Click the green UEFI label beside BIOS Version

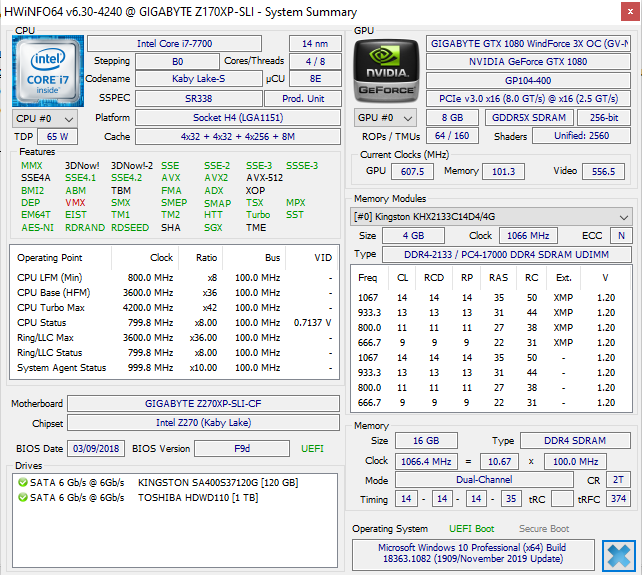point(312,449)
